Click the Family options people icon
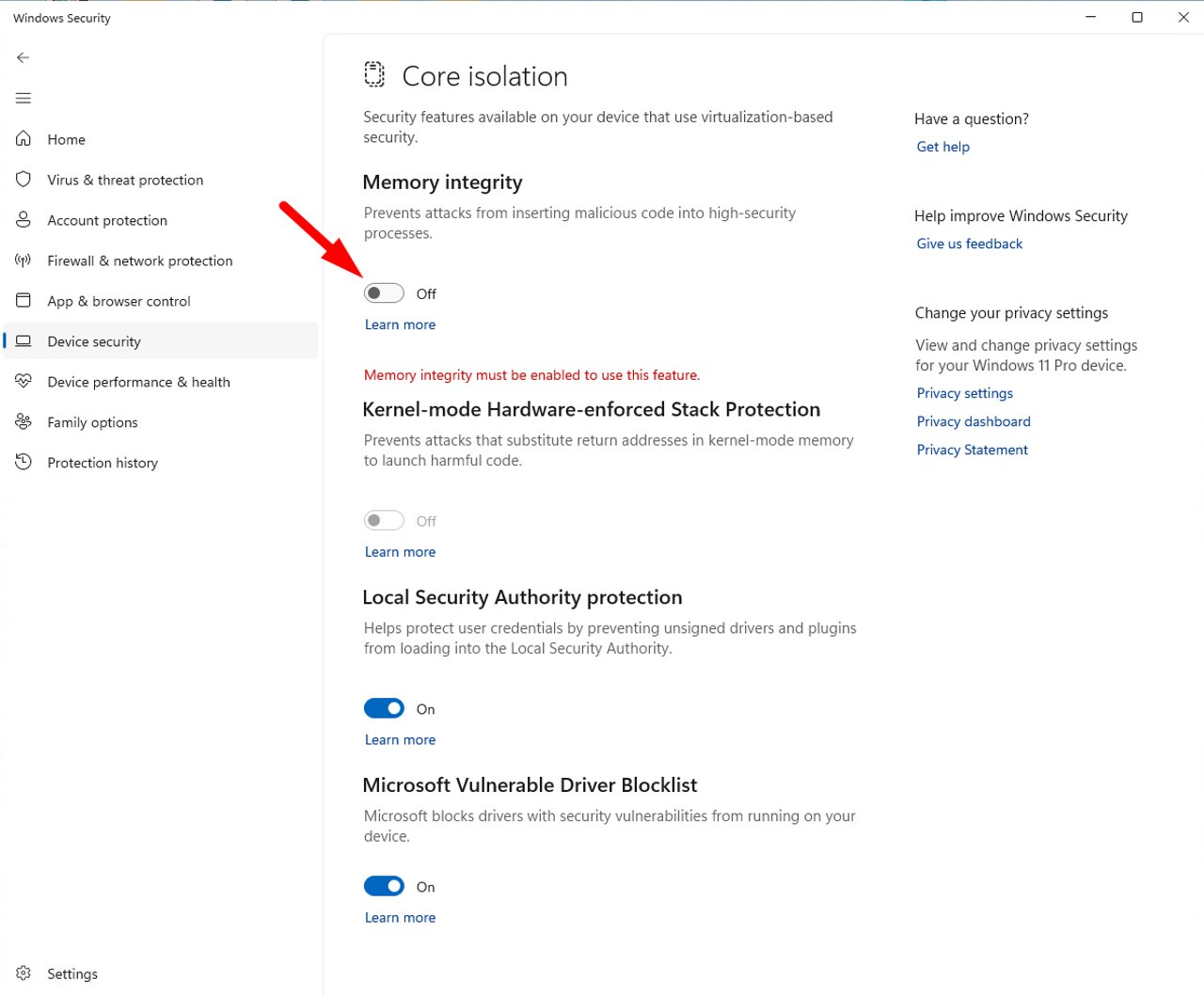 point(24,421)
